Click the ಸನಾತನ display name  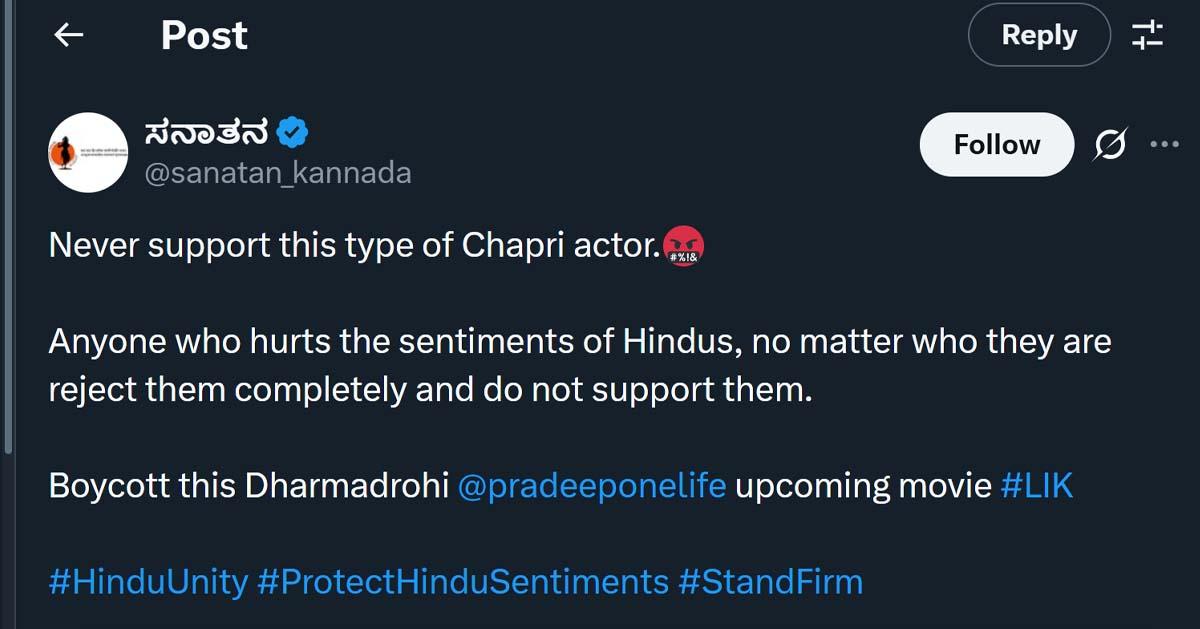pos(206,130)
